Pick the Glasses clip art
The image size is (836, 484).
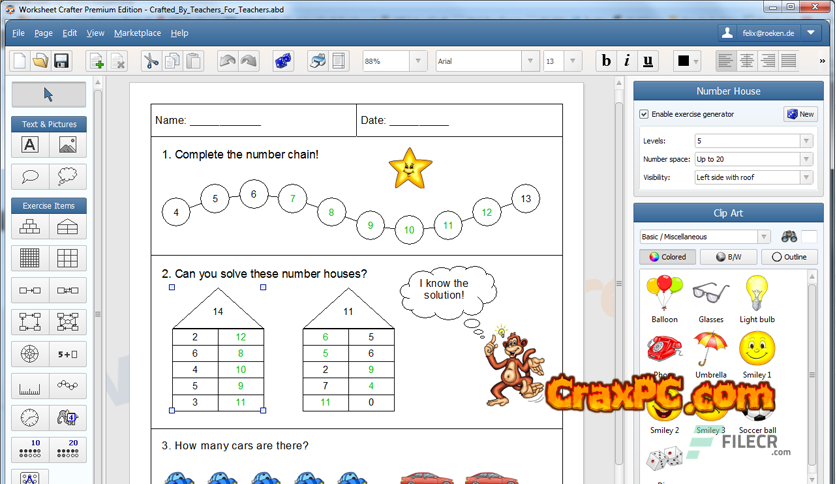coord(711,299)
